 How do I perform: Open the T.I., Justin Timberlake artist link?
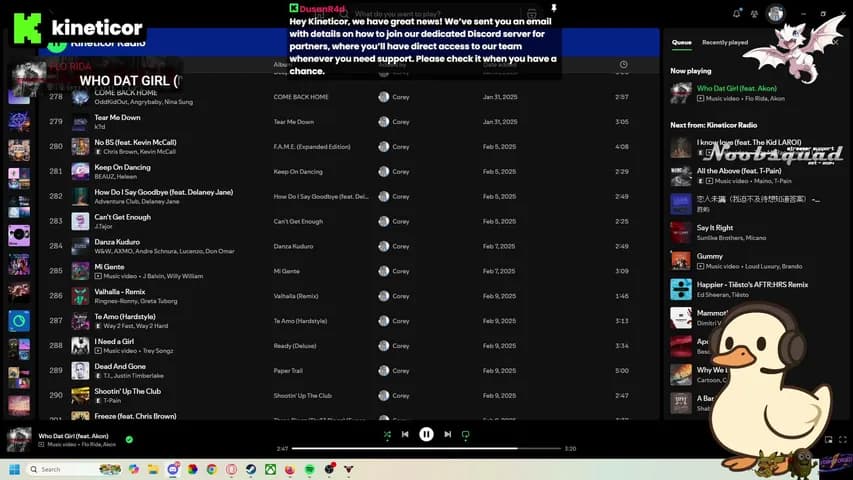(133, 376)
